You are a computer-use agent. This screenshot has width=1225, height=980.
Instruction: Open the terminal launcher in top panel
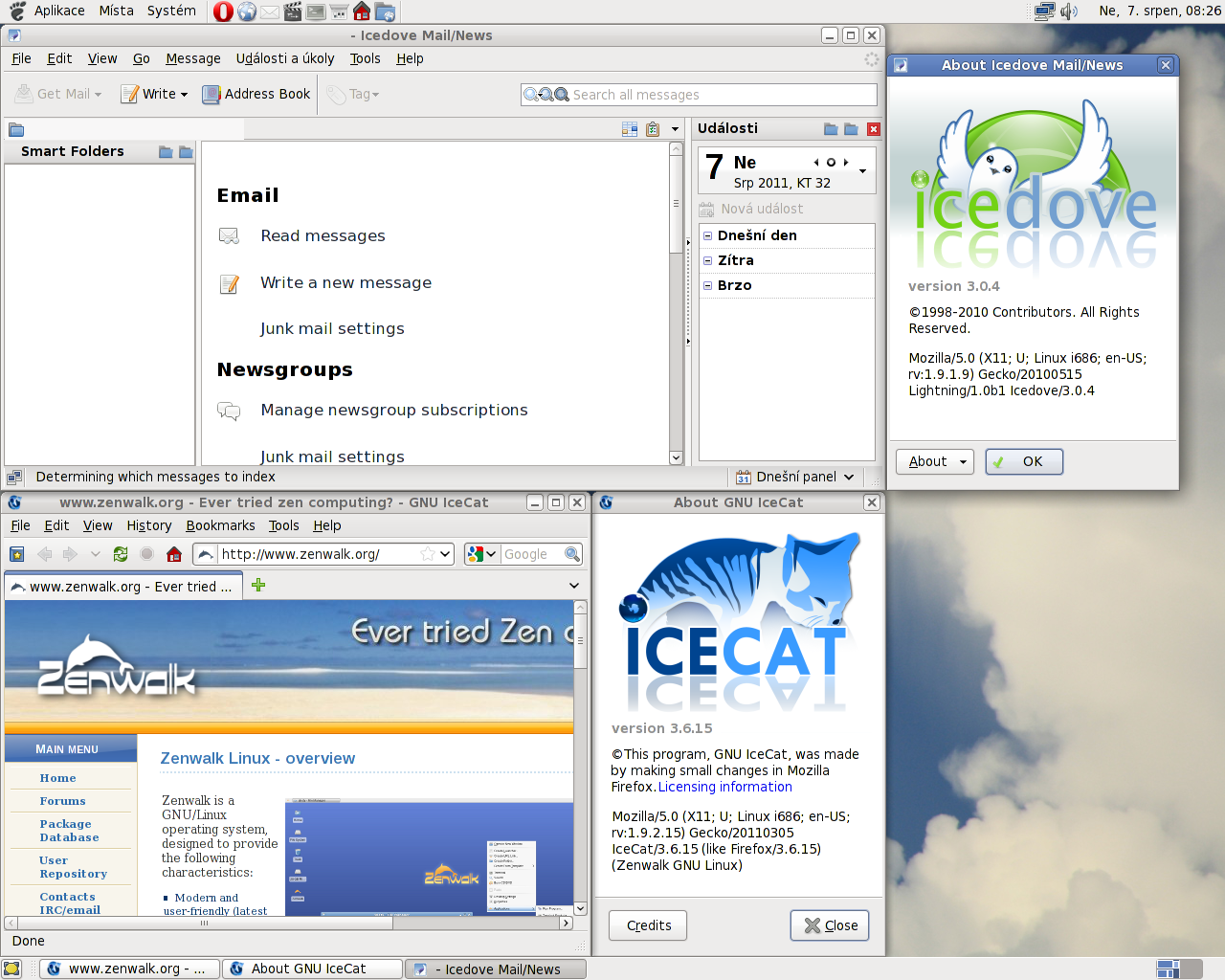click(x=316, y=11)
